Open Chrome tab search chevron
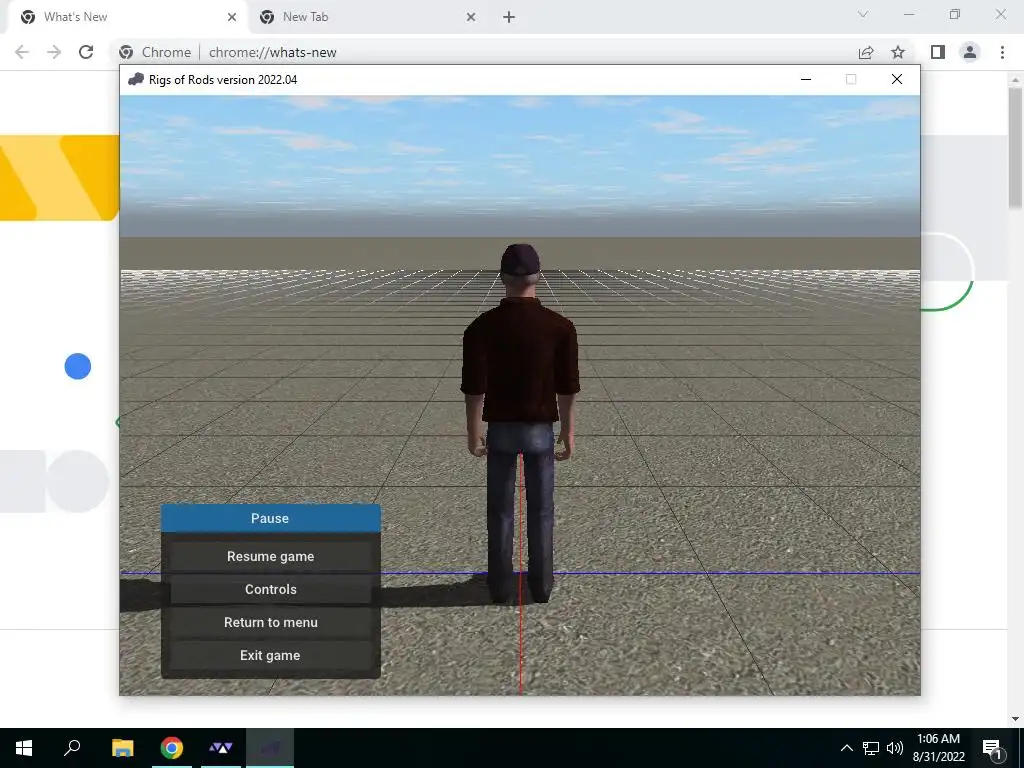The width and height of the screenshot is (1024, 768). [863, 14]
